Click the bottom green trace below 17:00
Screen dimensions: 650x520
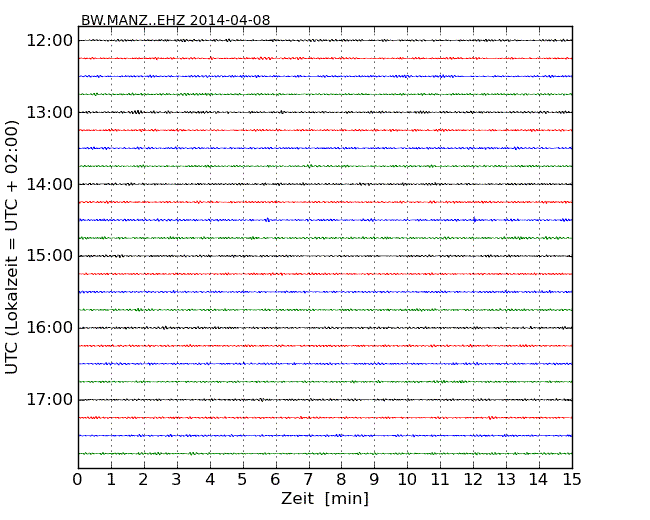tap(325, 454)
